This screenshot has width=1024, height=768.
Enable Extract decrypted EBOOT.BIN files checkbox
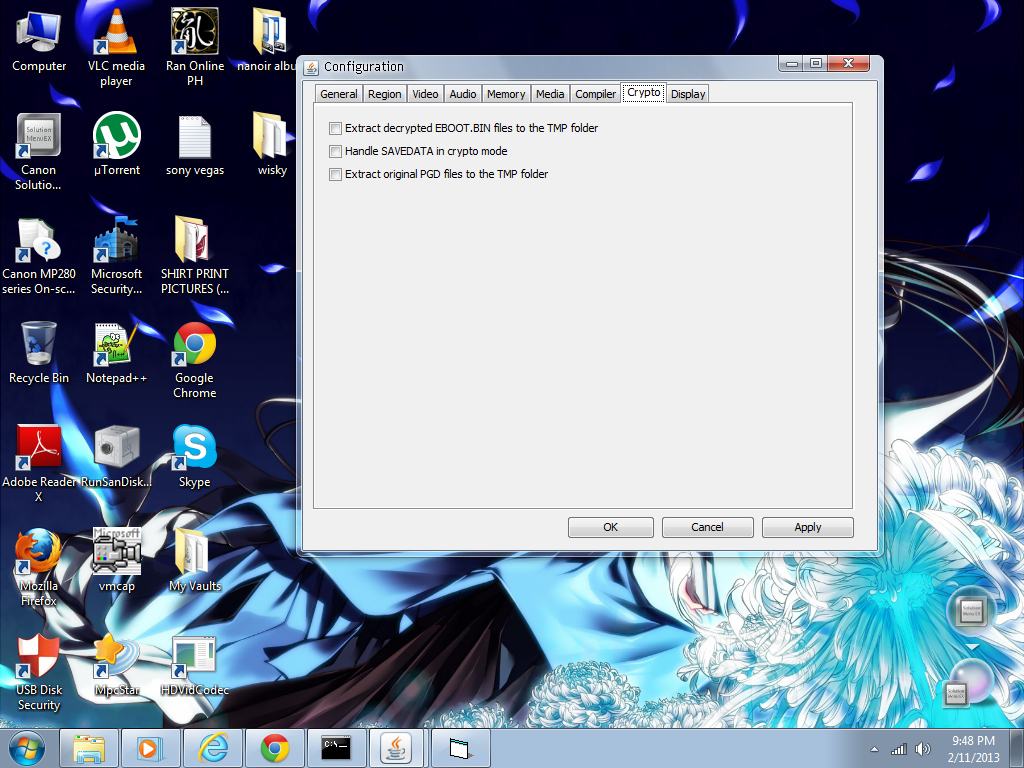[x=335, y=128]
